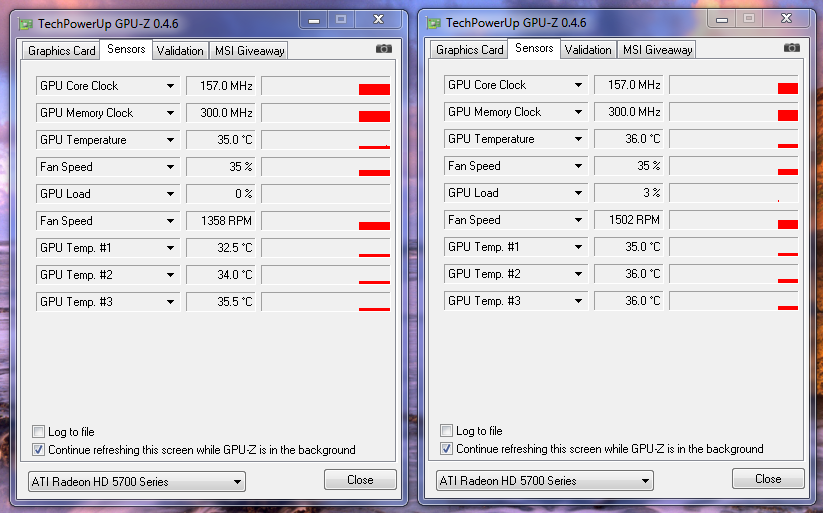The image size is (823, 513).
Task: Click GPU Temperature graph in left window
Action: (x=326, y=140)
